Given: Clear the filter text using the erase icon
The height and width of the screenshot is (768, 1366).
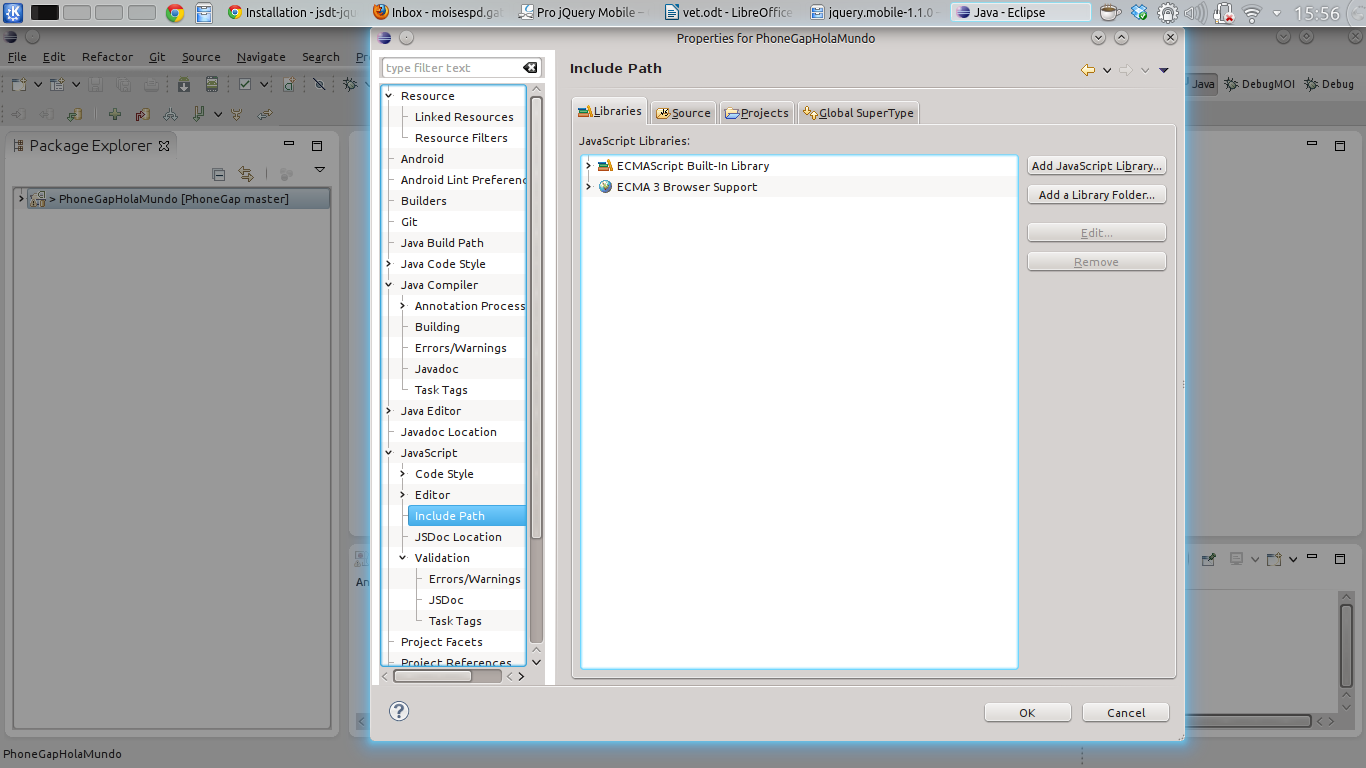Looking at the screenshot, I should click(529, 67).
